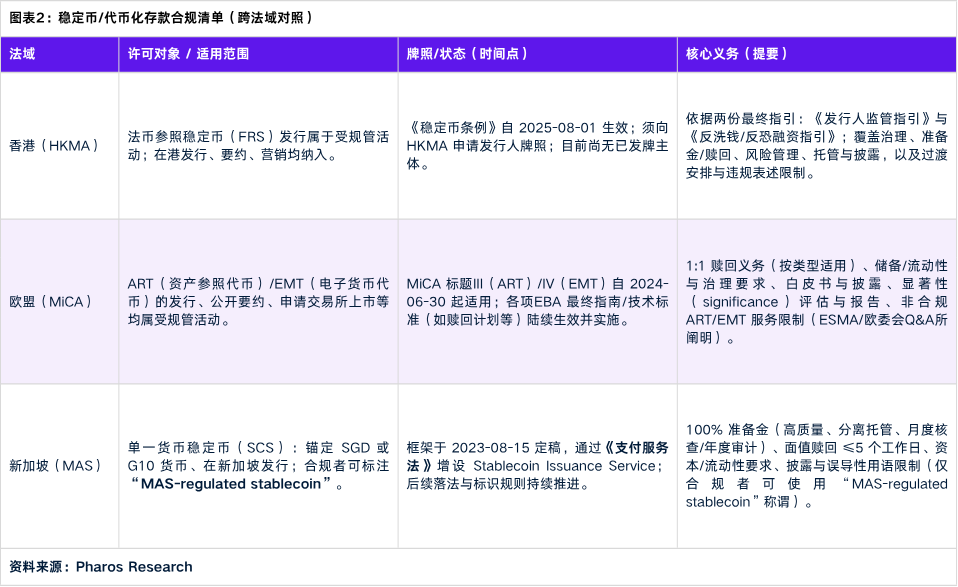The width and height of the screenshot is (958, 587).
Task: Click the HKMA core obligations cell
Action: (817, 145)
